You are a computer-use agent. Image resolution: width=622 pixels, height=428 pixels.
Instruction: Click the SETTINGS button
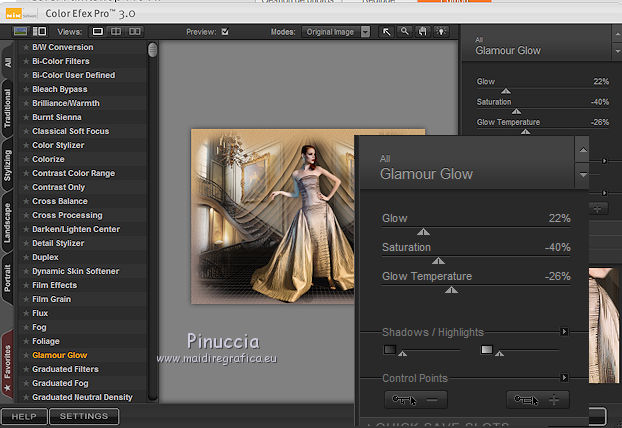pyautogui.click(x=84, y=416)
